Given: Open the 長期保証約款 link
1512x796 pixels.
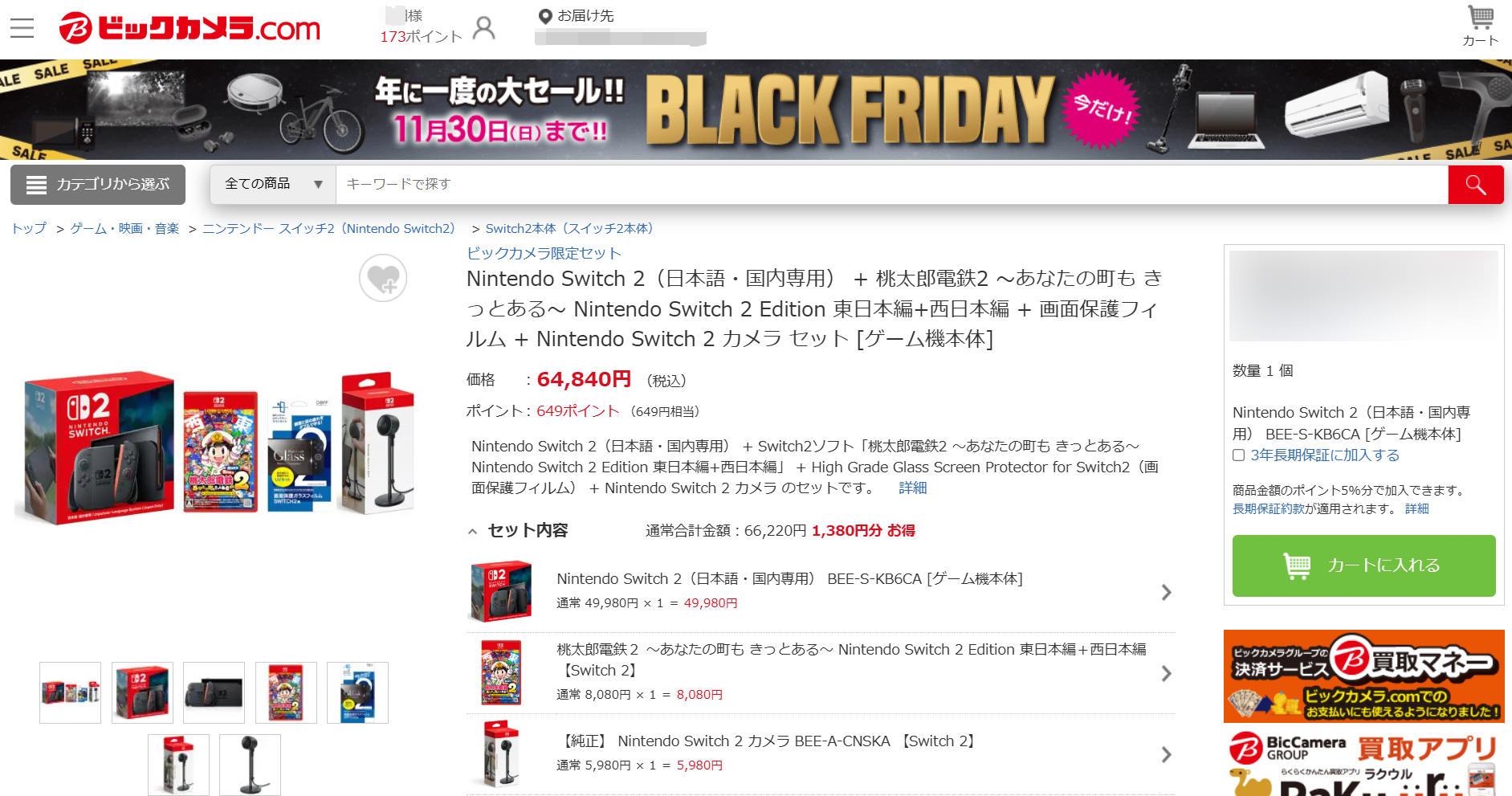Looking at the screenshot, I should click(1269, 509).
